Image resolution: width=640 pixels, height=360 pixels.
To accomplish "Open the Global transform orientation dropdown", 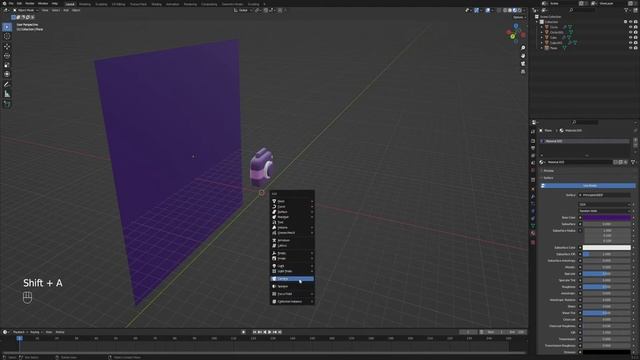I will tap(242, 10).
